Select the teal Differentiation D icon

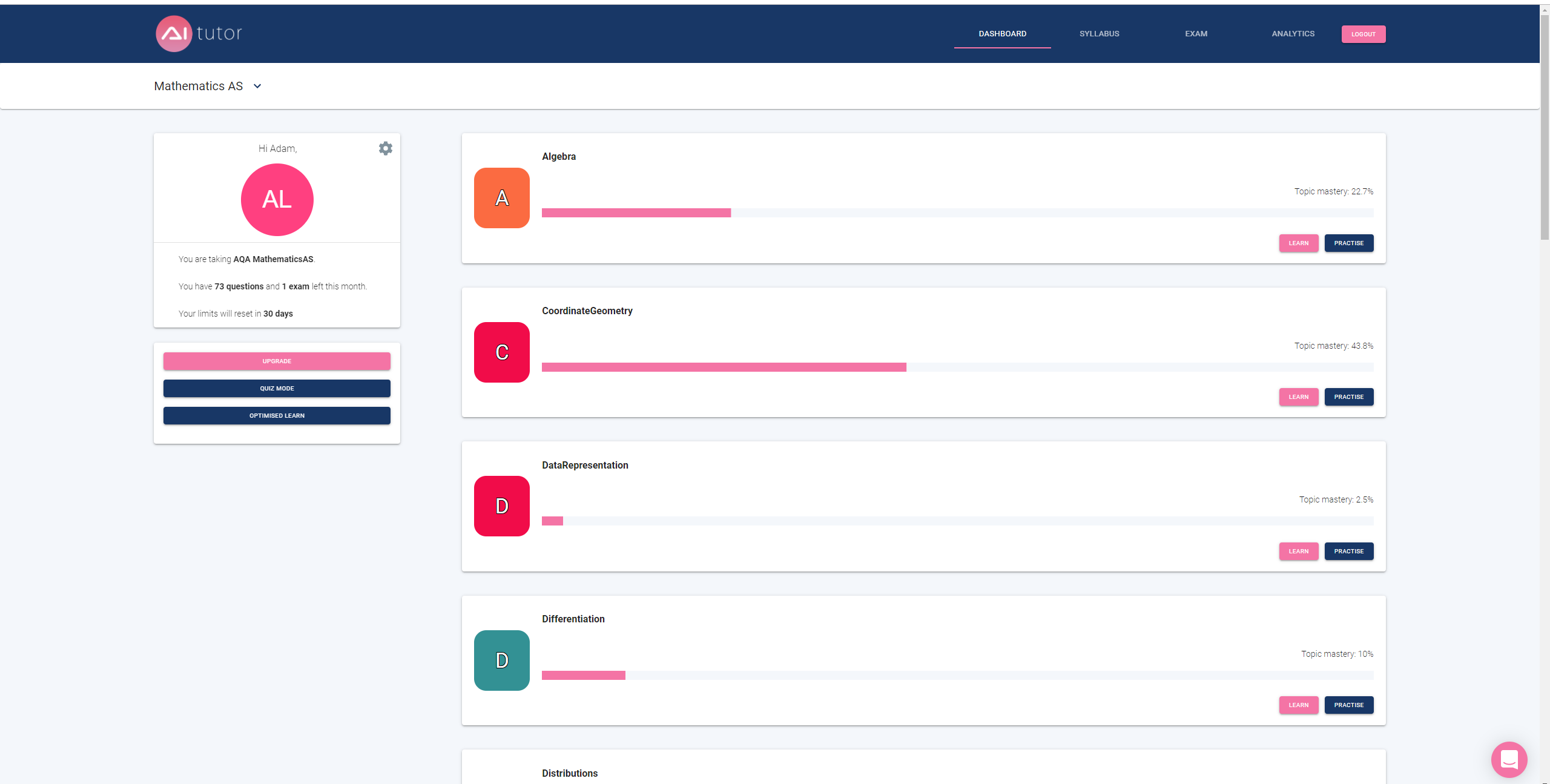click(x=502, y=660)
